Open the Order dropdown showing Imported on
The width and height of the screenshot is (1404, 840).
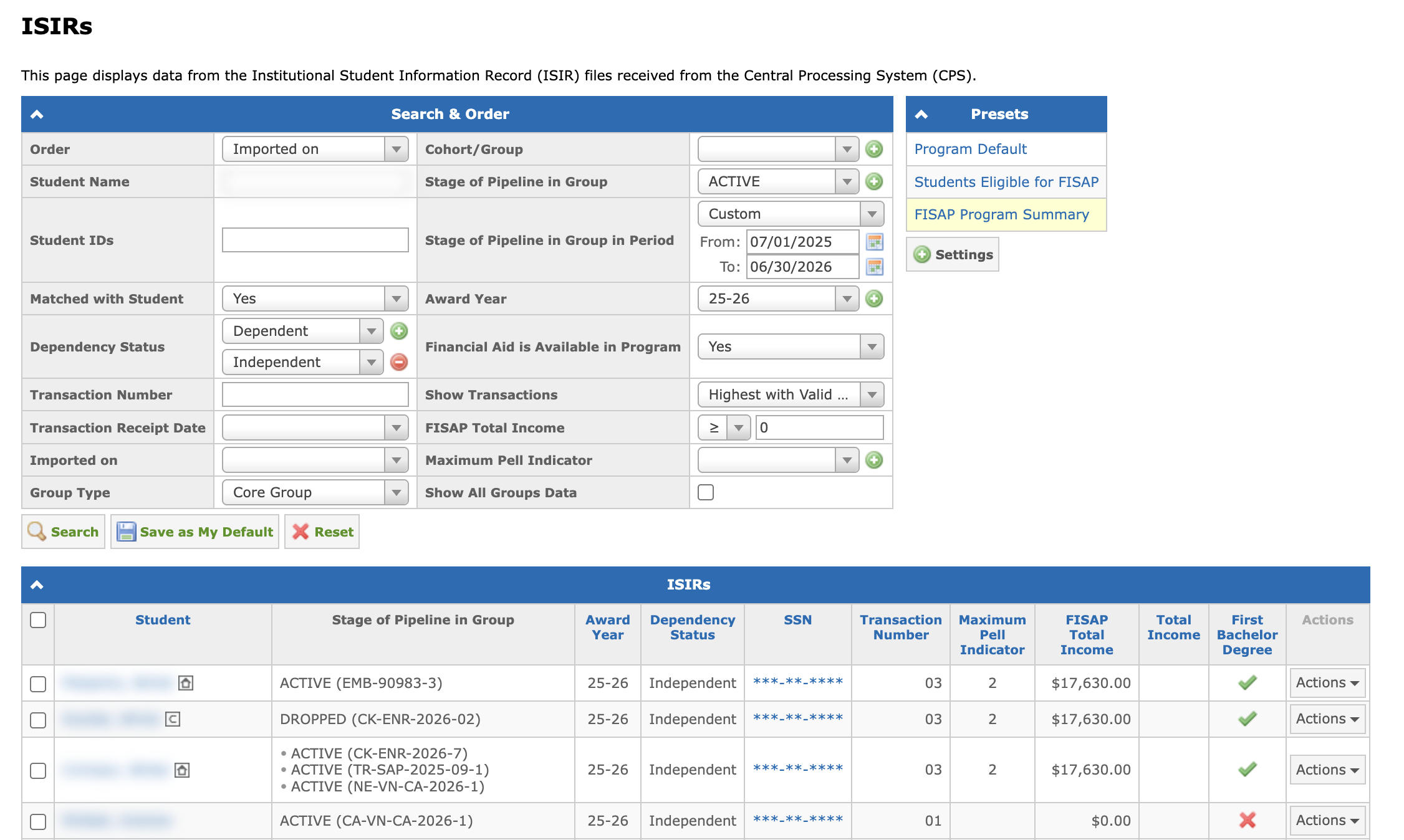315,149
